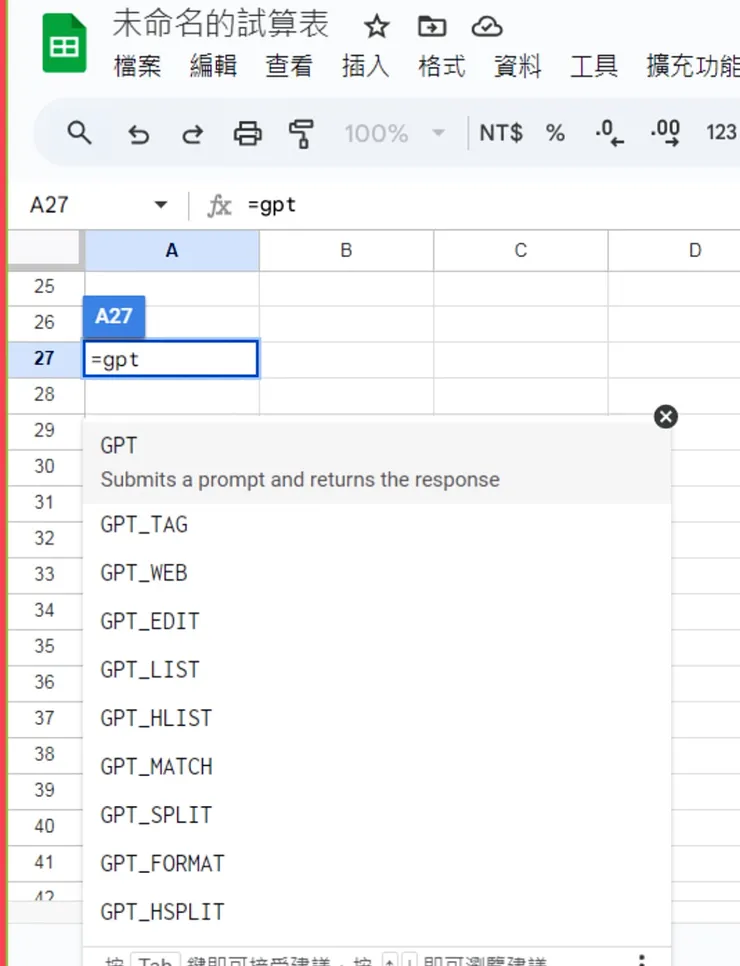This screenshot has height=966, width=740.
Task: Open the 格式 menu
Action: coord(442,66)
